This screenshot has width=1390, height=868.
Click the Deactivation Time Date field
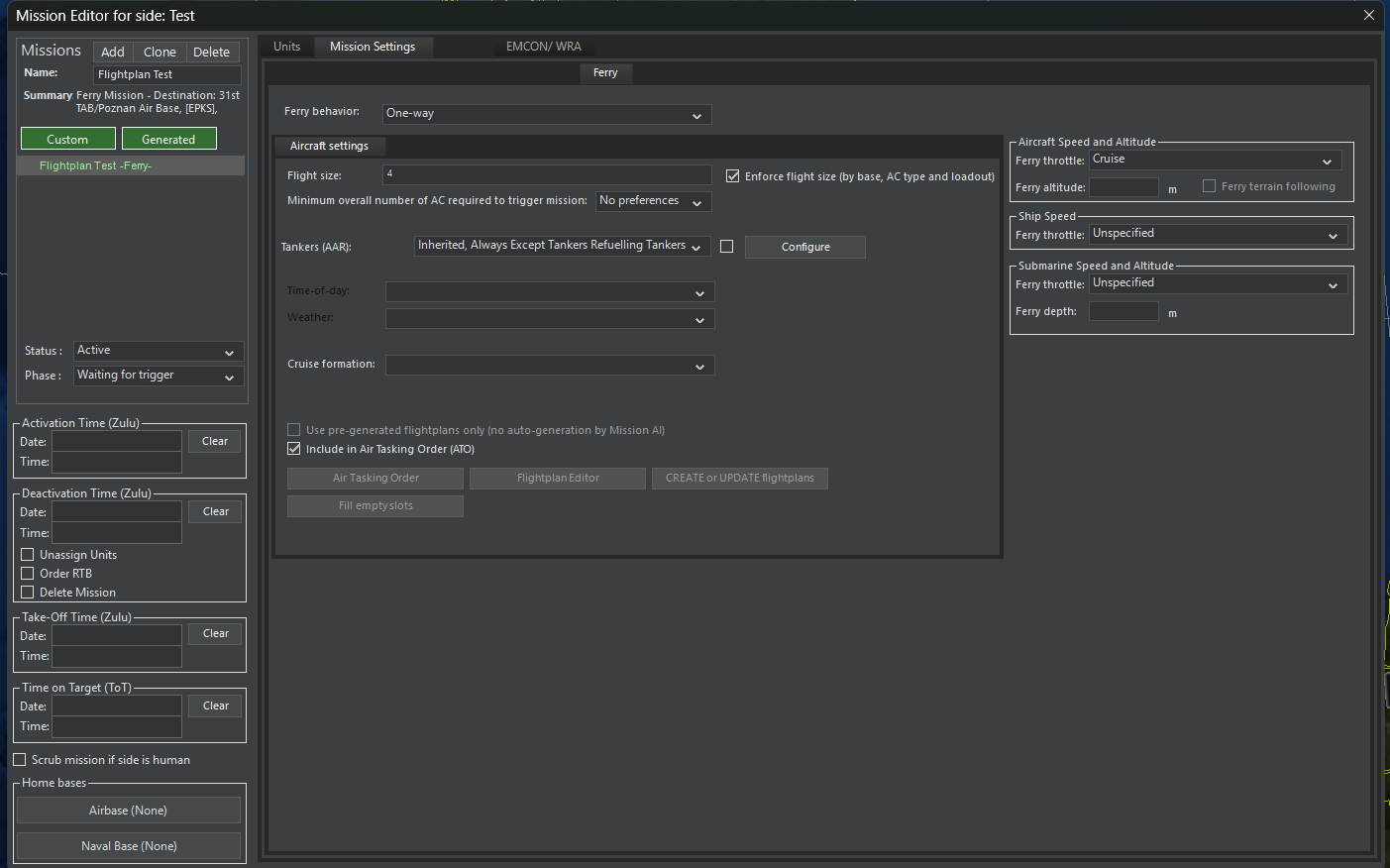[x=117, y=511]
